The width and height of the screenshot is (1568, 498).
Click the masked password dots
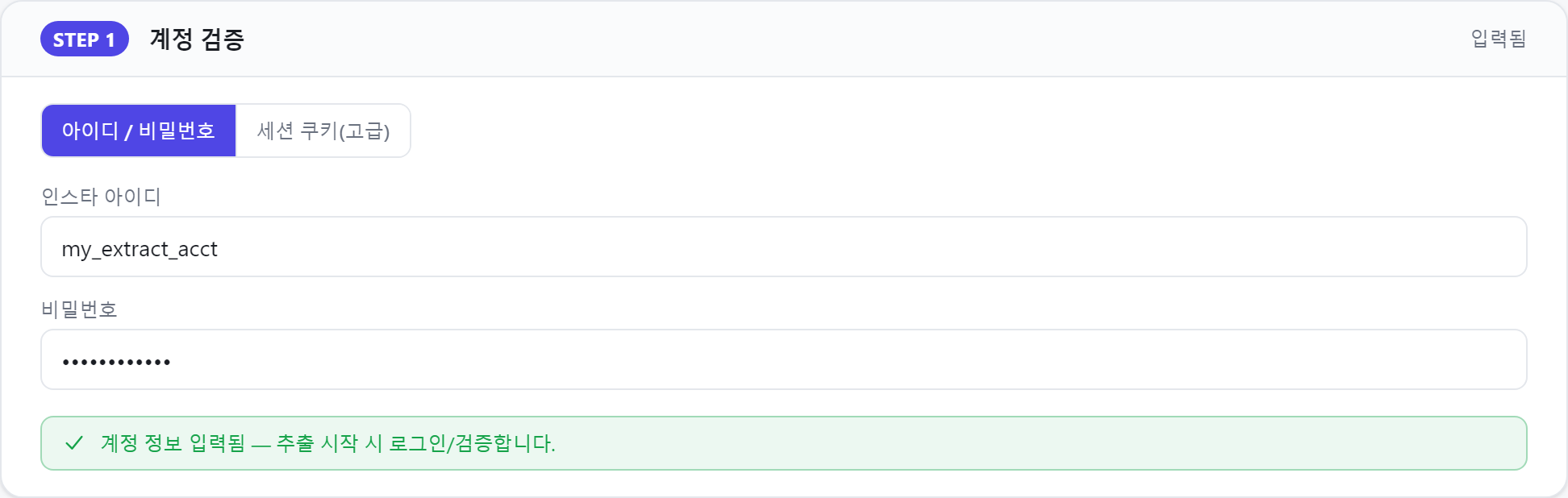pos(116,363)
